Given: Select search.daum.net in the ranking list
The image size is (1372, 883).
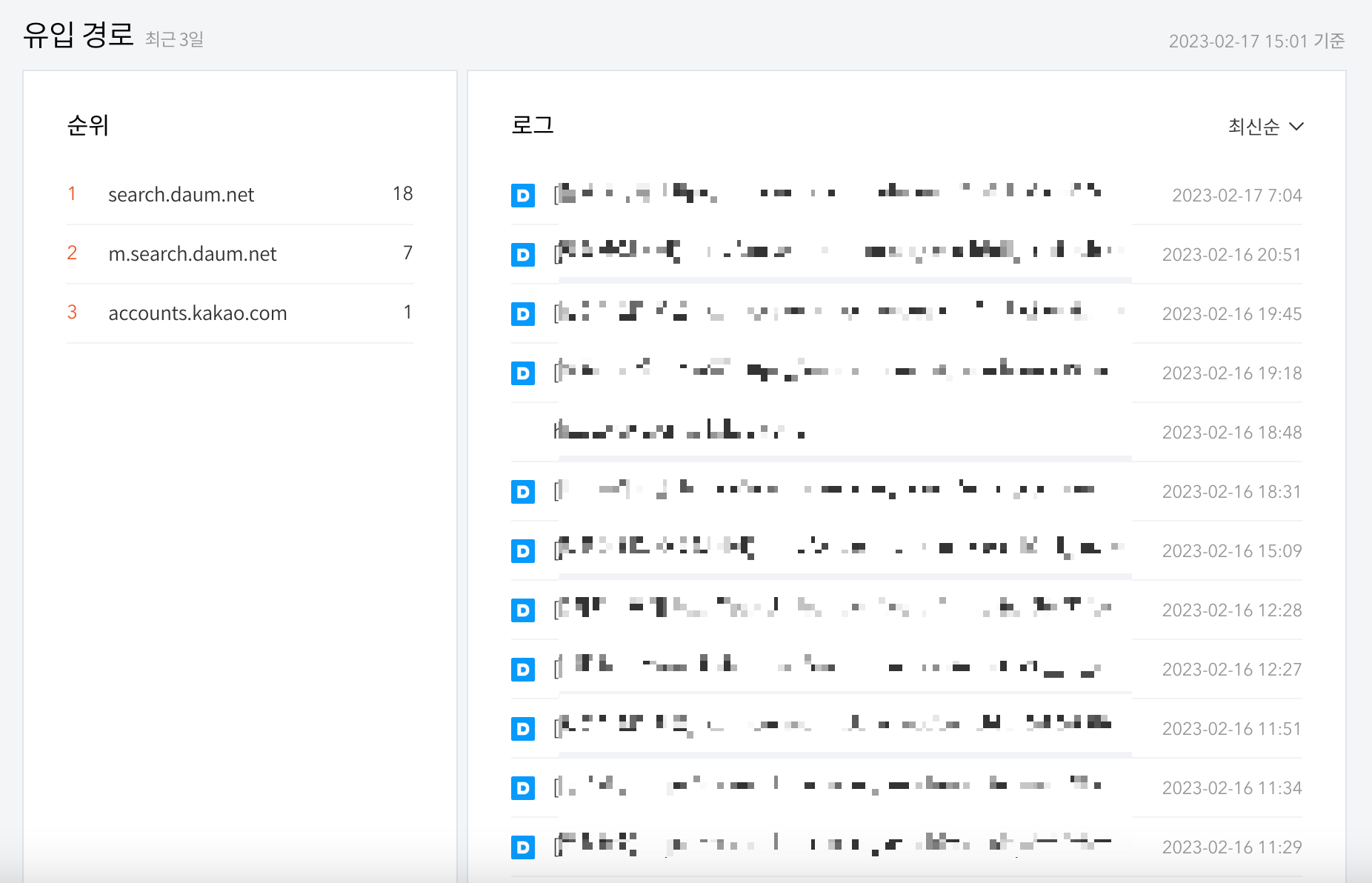Looking at the screenshot, I should click(181, 195).
